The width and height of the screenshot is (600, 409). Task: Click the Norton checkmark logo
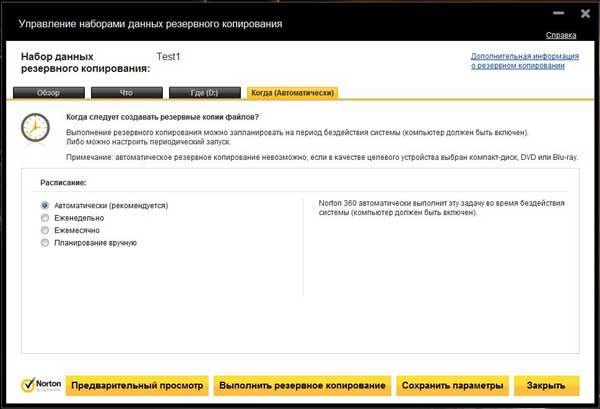pos(41,385)
